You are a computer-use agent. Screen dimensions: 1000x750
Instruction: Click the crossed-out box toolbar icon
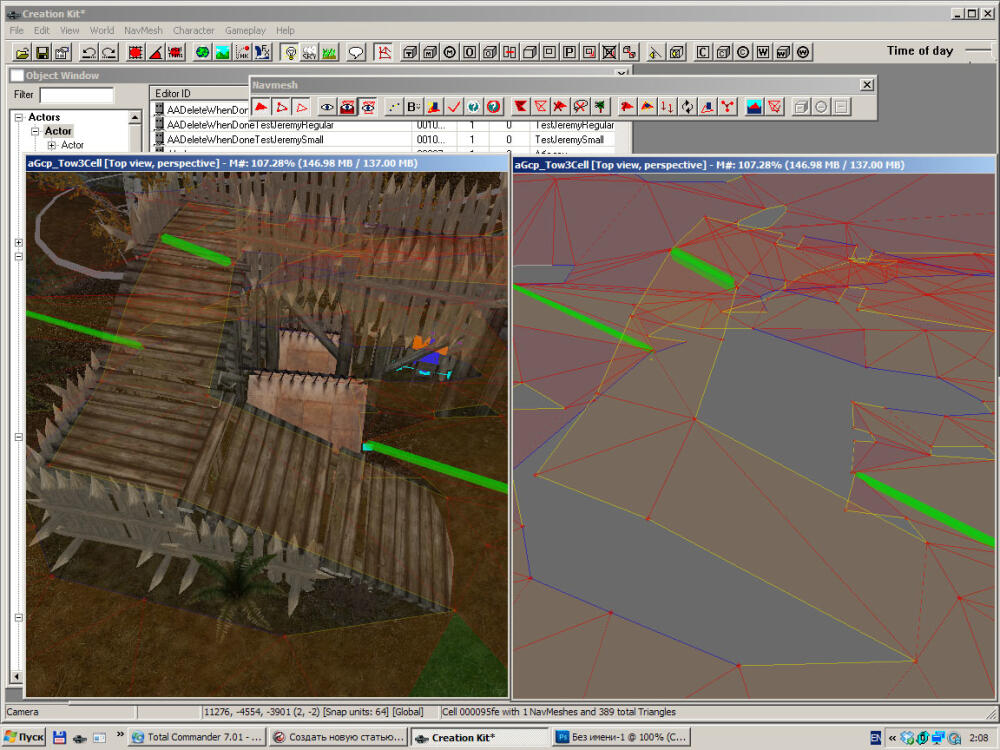click(x=609, y=52)
